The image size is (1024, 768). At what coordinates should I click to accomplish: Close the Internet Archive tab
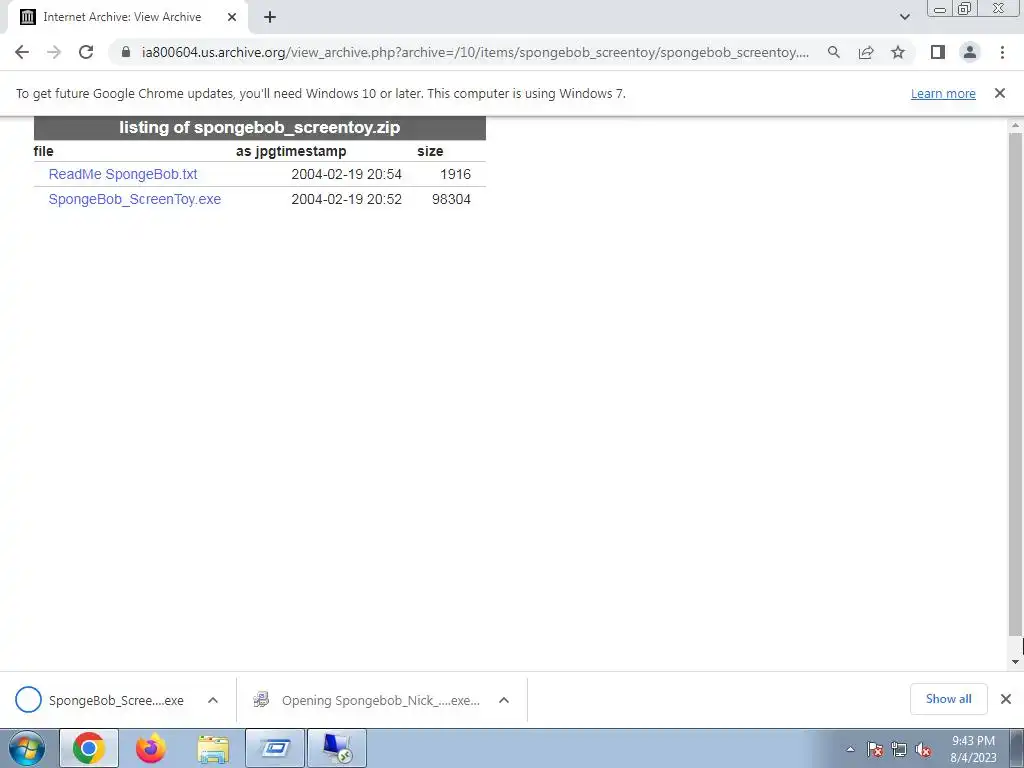pos(232,17)
